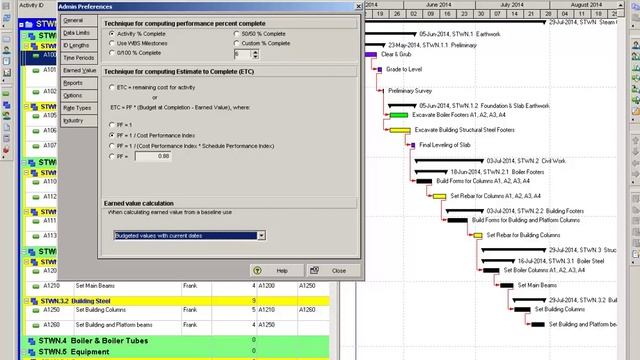Expand the STWN.5 Equipment group
This screenshot has width=640, height=360.
(x=24, y=352)
